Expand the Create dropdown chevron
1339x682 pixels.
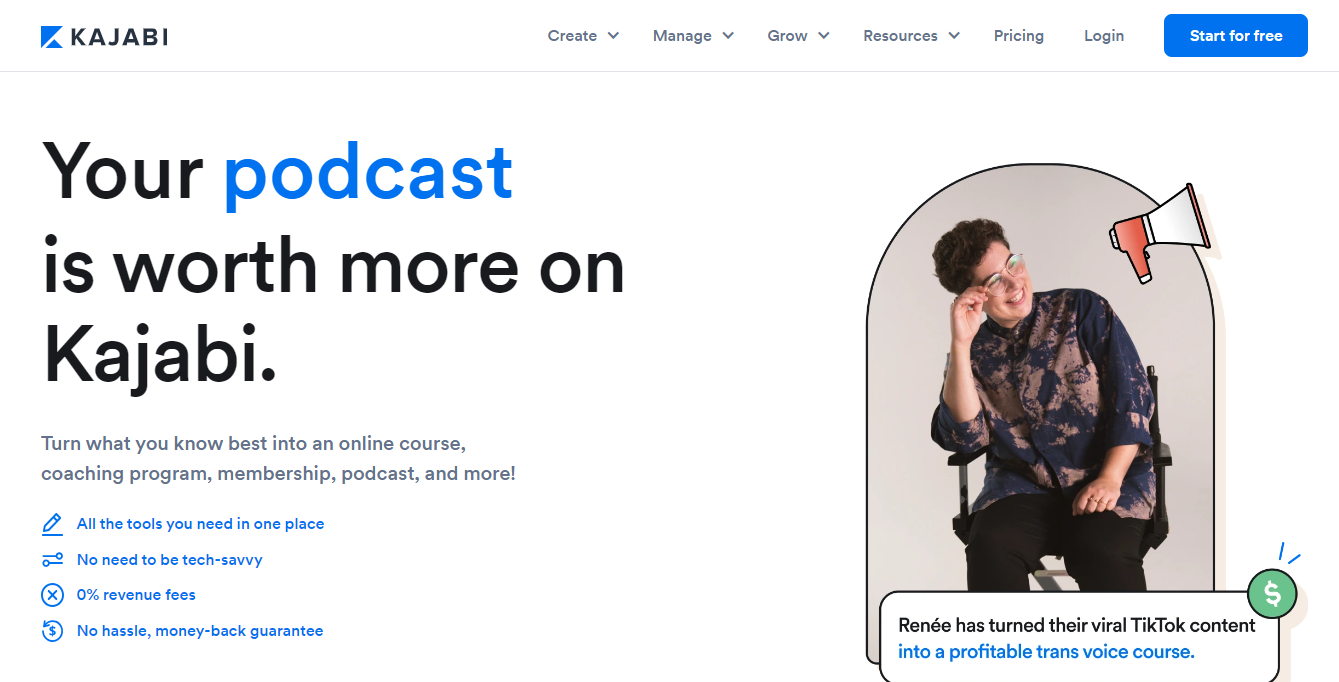point(613,36)
